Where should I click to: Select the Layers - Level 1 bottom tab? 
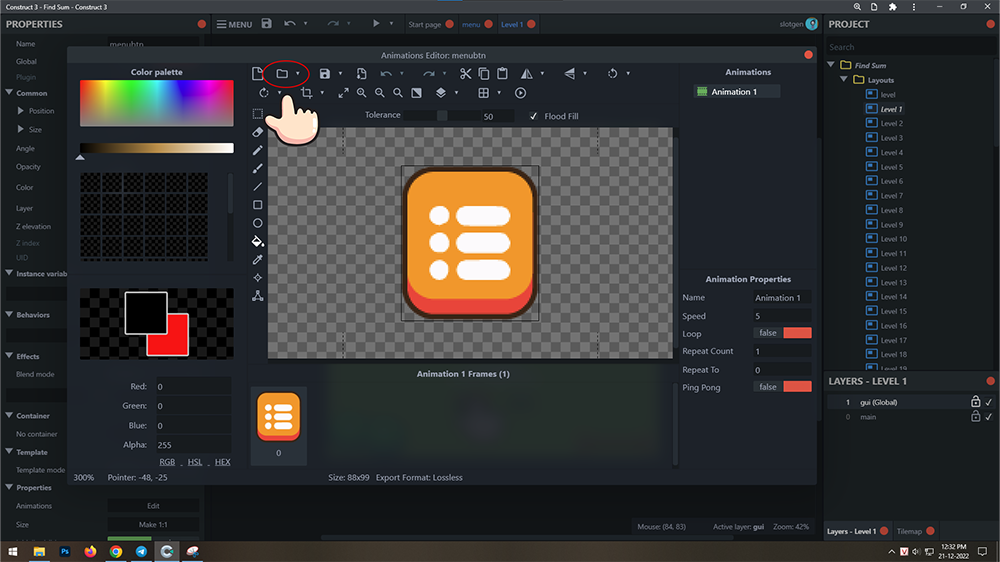click(x=851, y=531)
